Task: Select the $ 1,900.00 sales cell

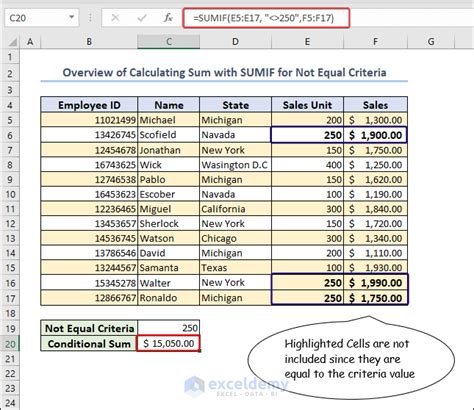Action: pos(375,135)
